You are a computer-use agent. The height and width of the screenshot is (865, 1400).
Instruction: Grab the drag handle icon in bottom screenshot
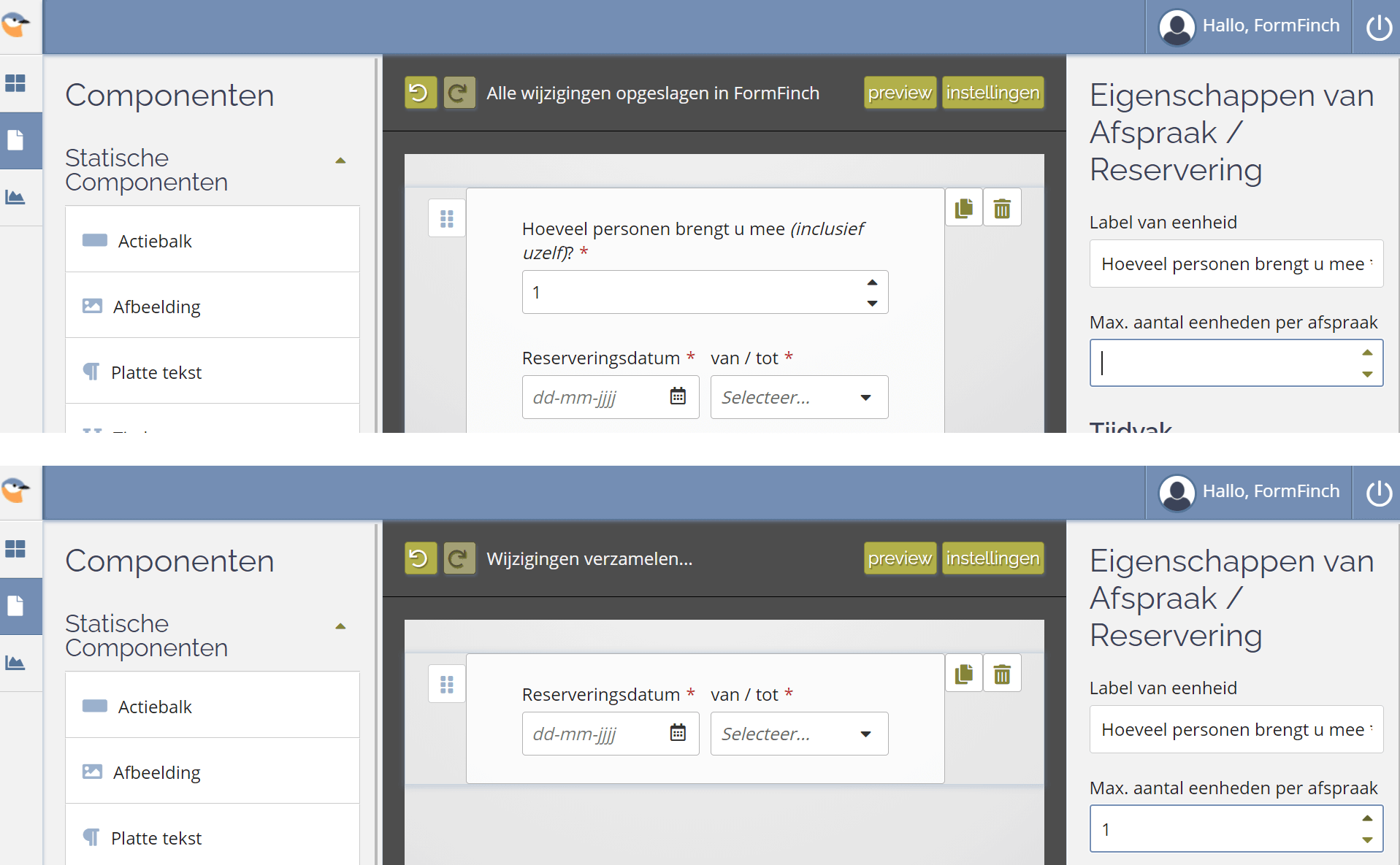pos(447,684)
